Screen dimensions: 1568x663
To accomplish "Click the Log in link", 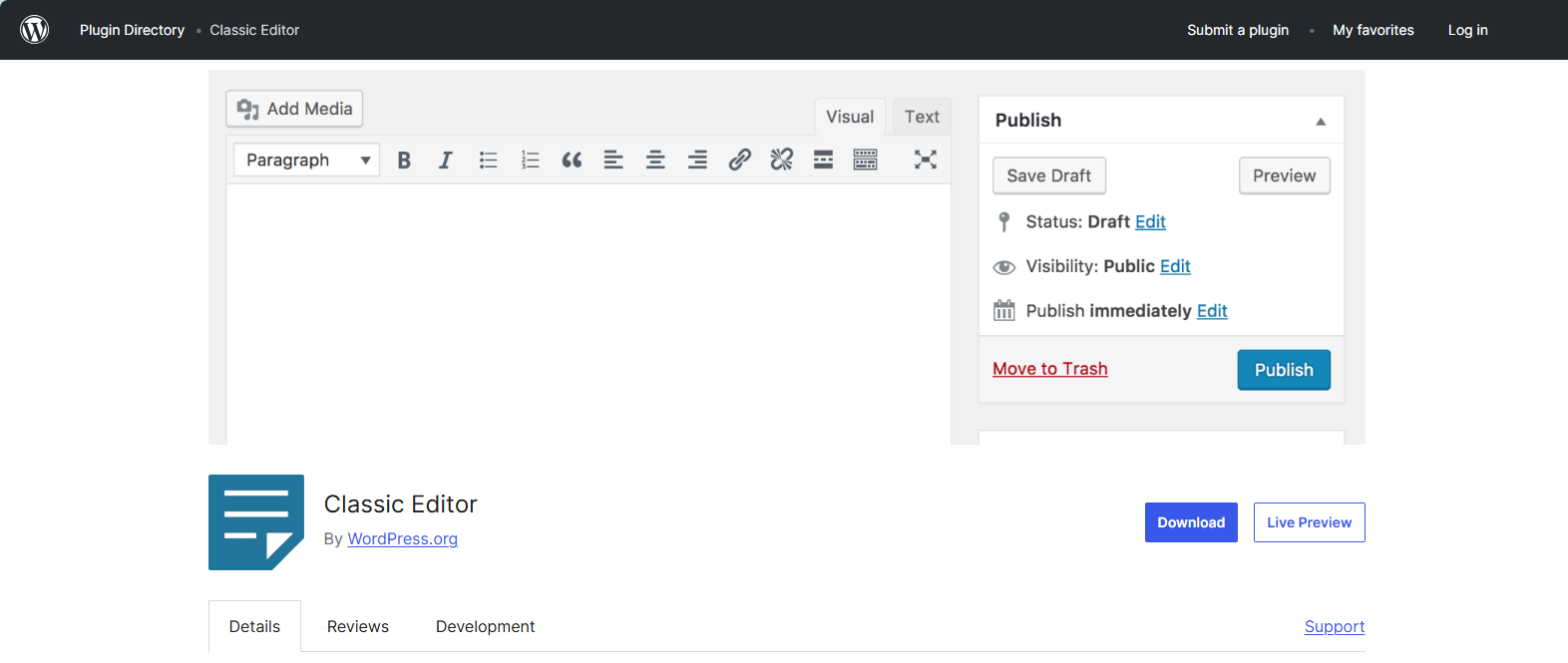I will 1468,30.
